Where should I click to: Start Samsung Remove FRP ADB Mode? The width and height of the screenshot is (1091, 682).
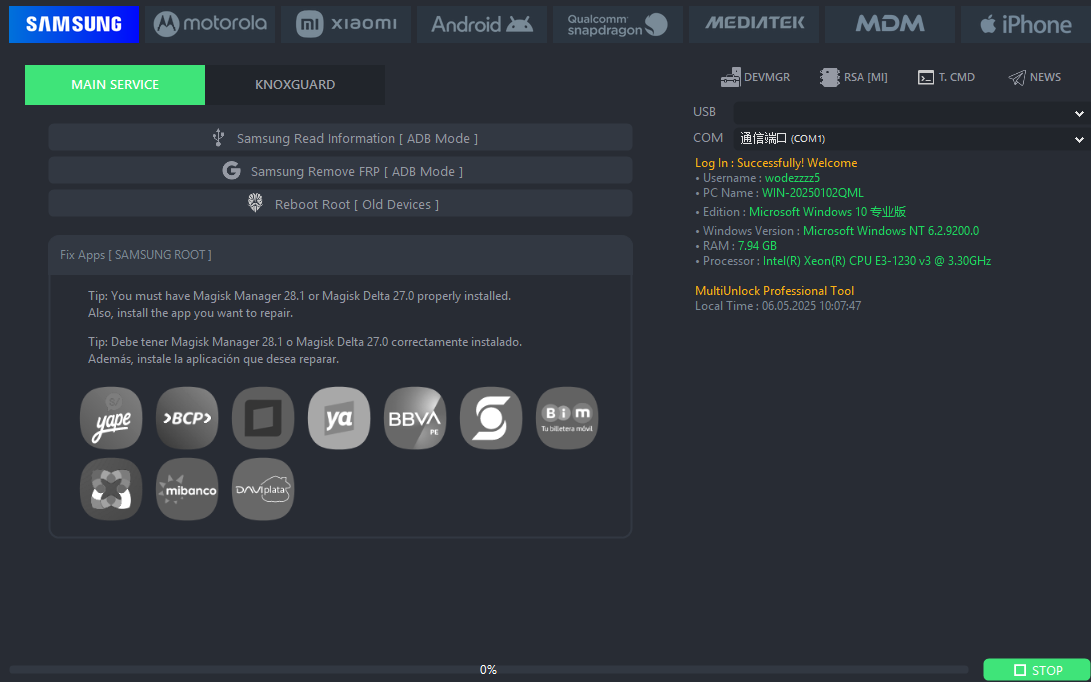[x=340, y=170]
